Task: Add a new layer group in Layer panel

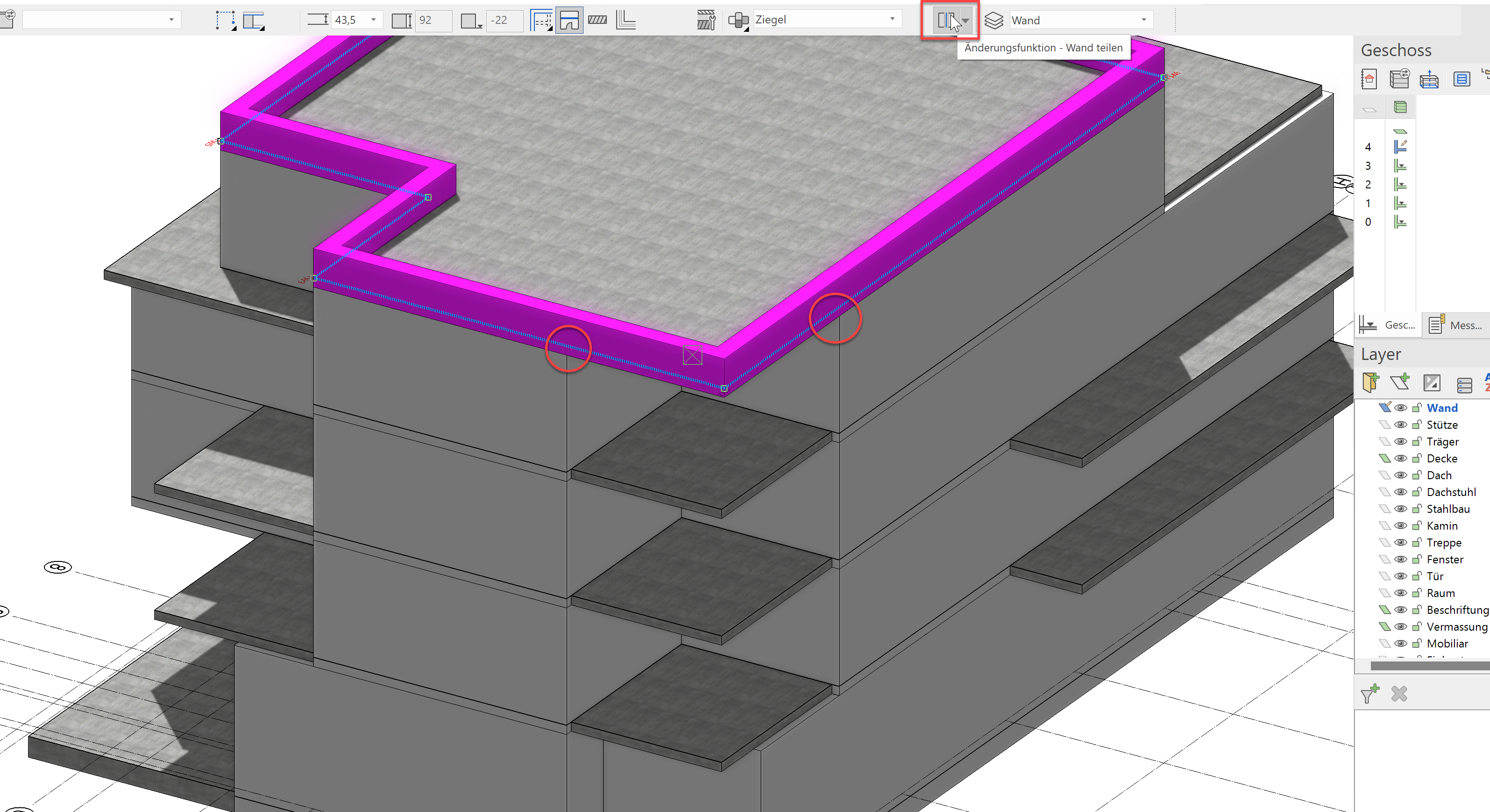Action: (1370, 382)
